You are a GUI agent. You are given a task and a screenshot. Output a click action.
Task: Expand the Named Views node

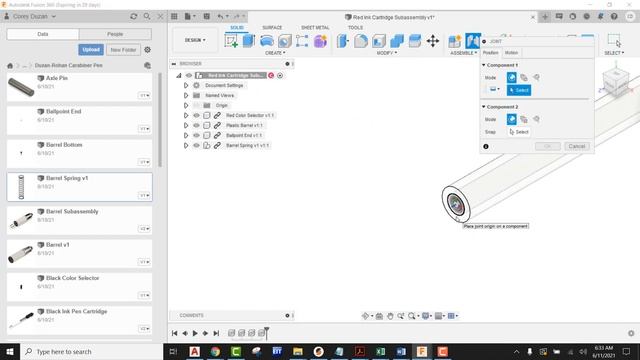[x=186, y=96]
